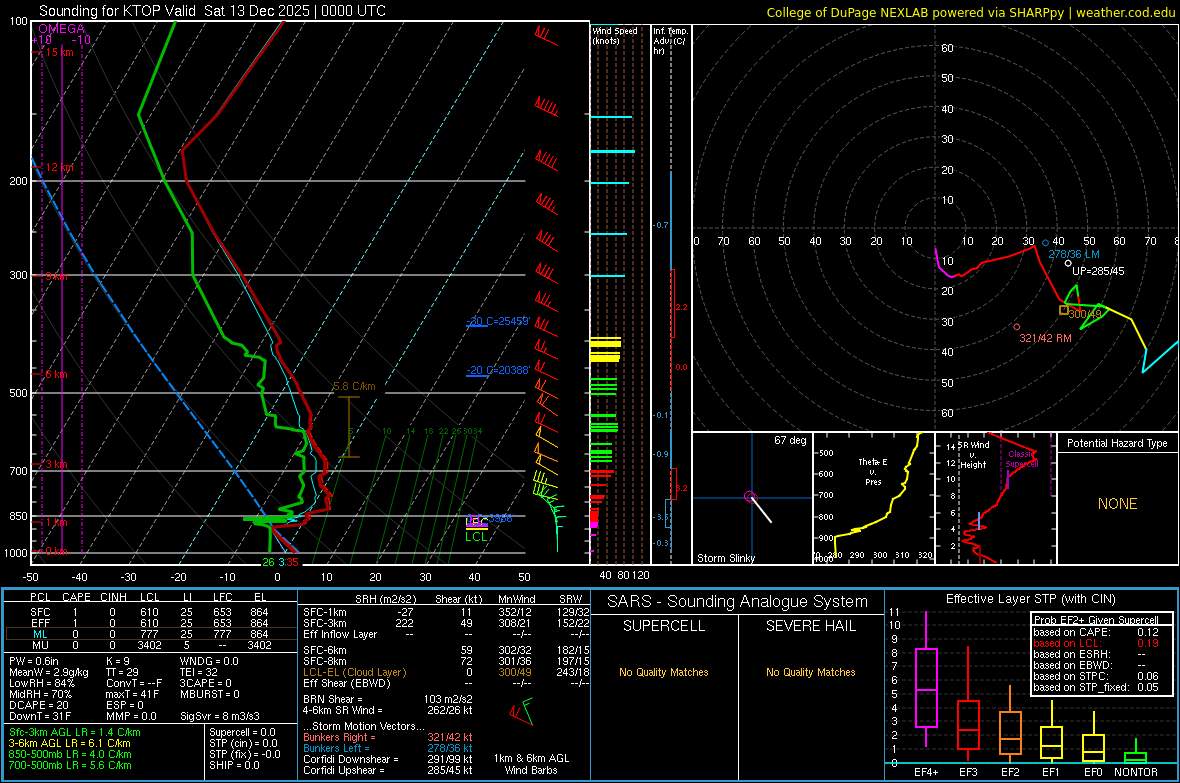This screenshot has height=783, width=1180.
Task: Click the Storm Slinky label
Action: [725, 558]
